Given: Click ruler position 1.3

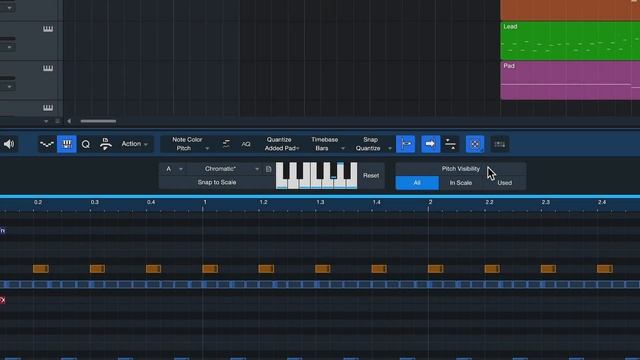Looking at the screenshot, I should [x=320, y=202].
